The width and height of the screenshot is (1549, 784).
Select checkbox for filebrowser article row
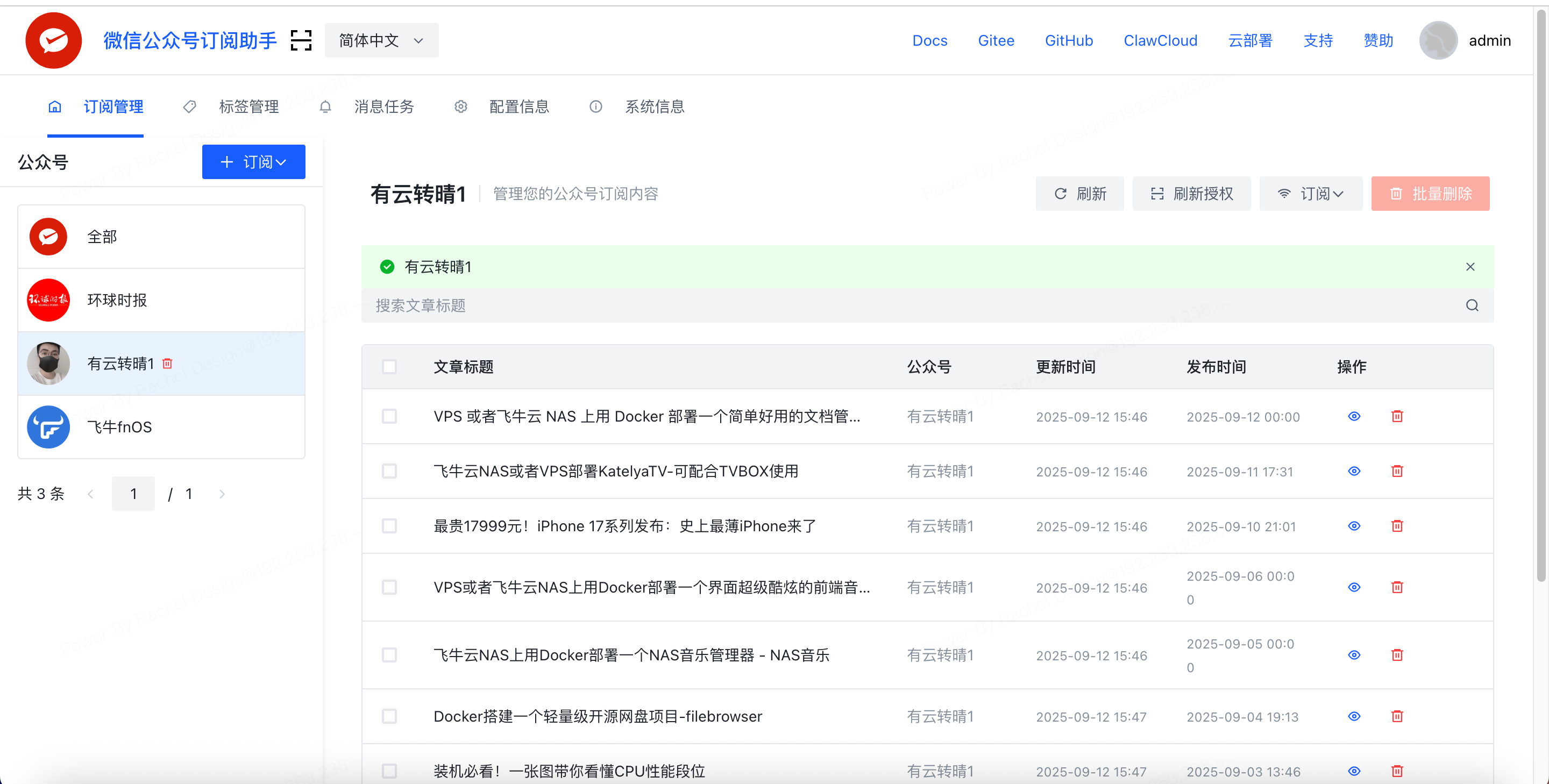pyautogui.click(x=389, y=716)
